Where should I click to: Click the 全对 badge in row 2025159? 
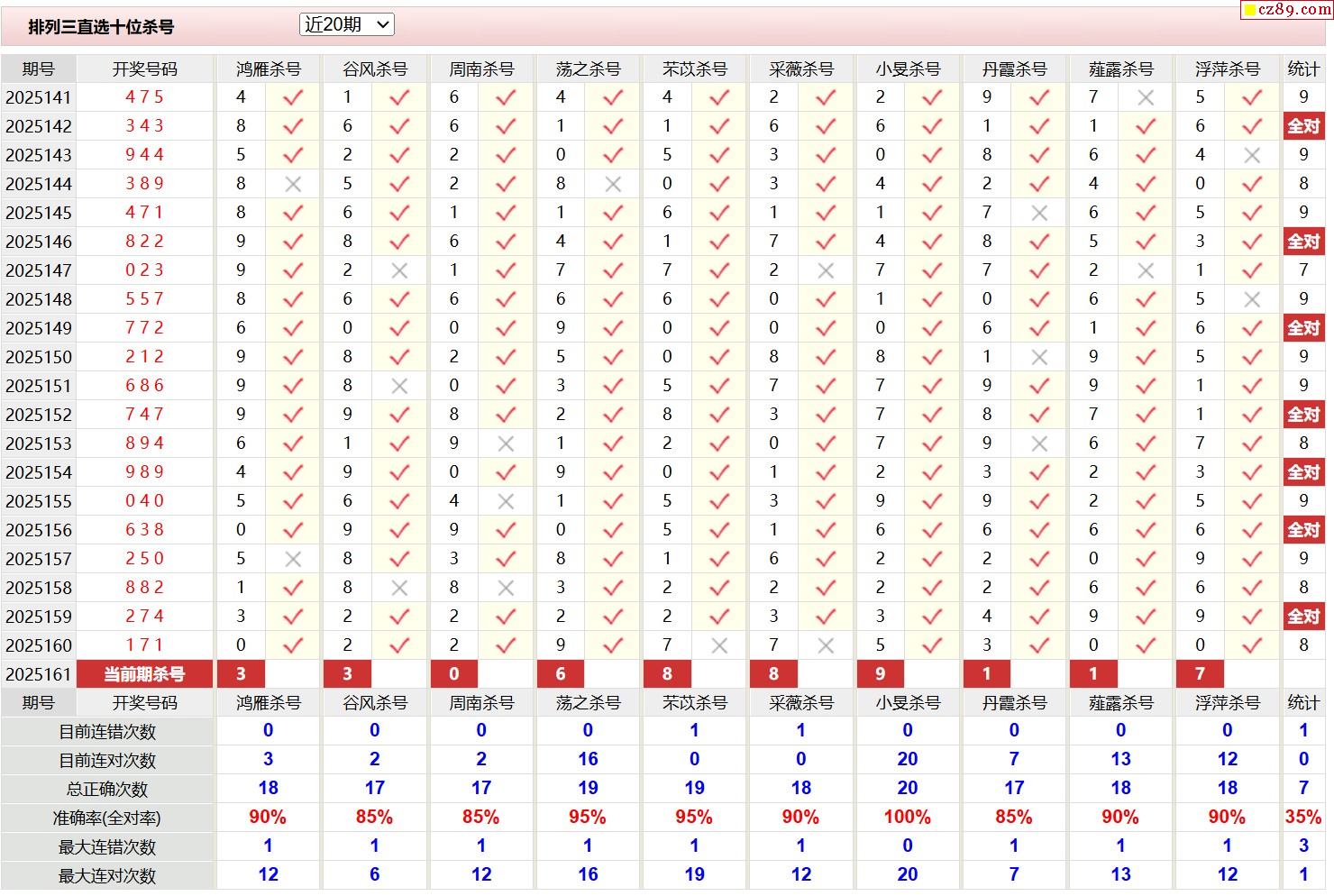[1303, 617]
